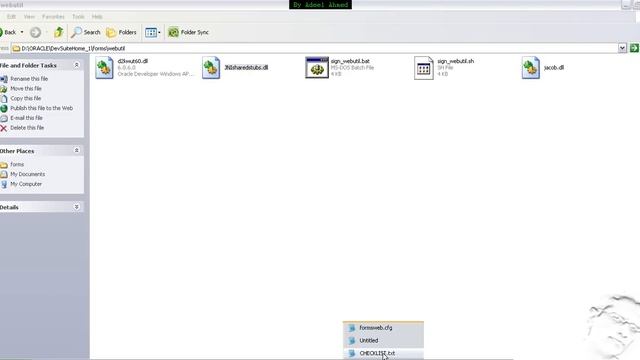Collapse the Other Places panel
Screen dimensions: 640x360
click(x=76, y=151)
